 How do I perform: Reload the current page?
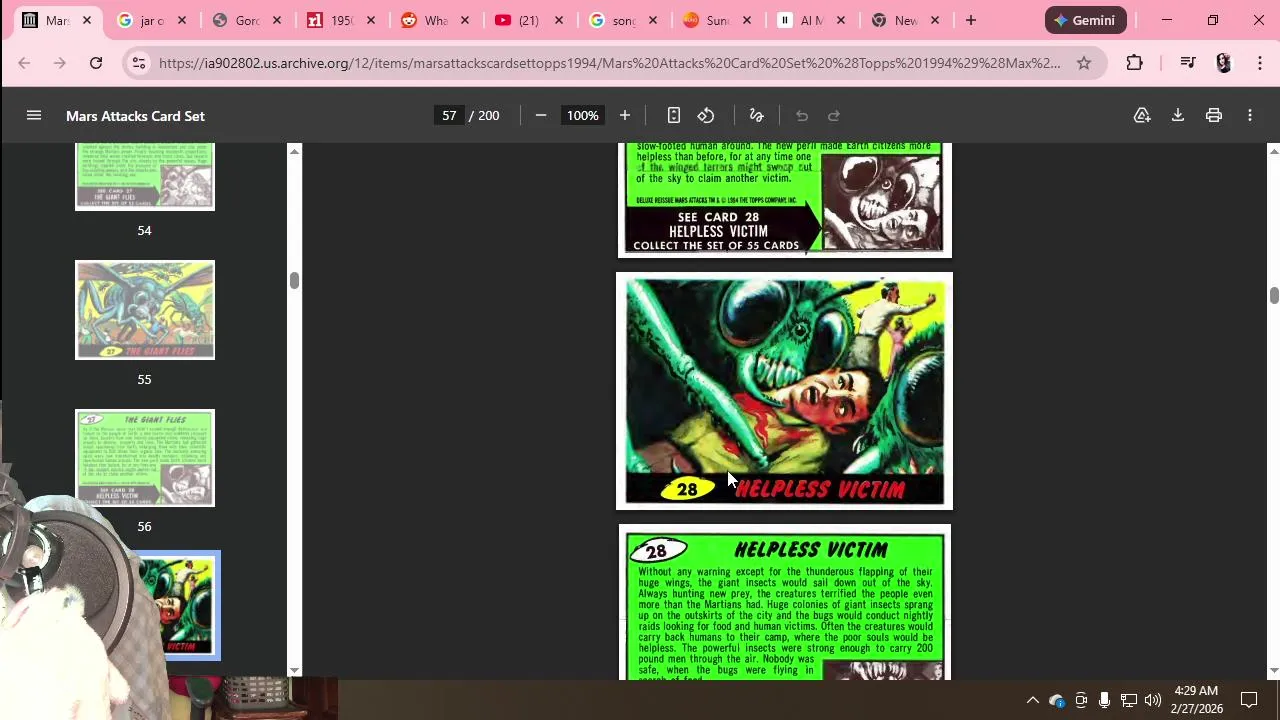(x=96, y=63)
